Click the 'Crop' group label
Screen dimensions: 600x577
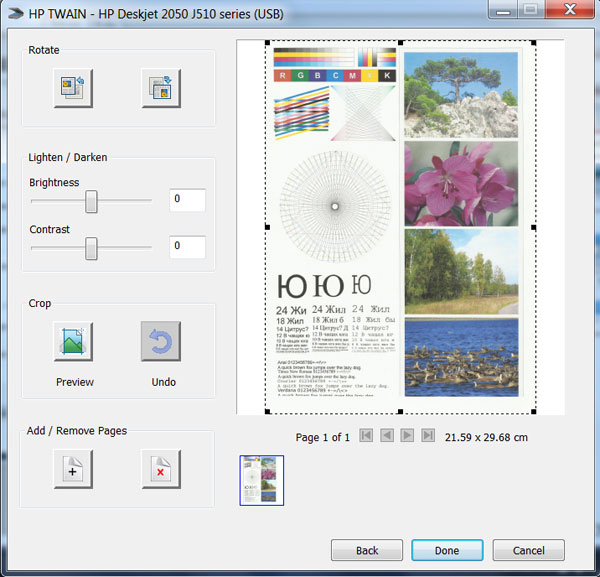coord(40,303)
